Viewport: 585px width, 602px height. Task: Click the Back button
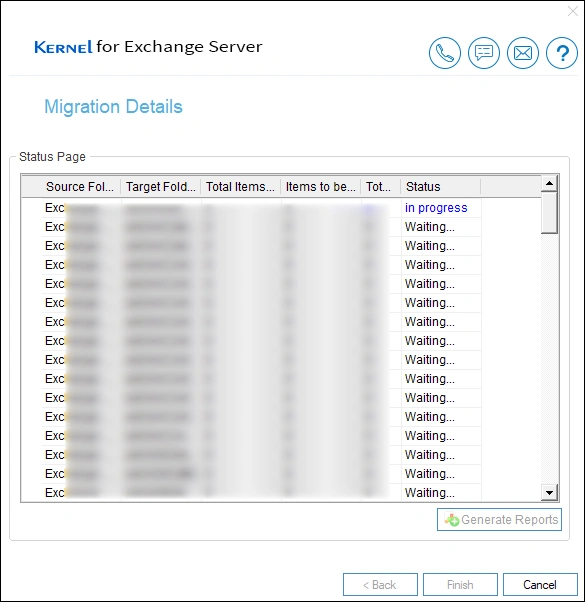click(x=380, y=585)
